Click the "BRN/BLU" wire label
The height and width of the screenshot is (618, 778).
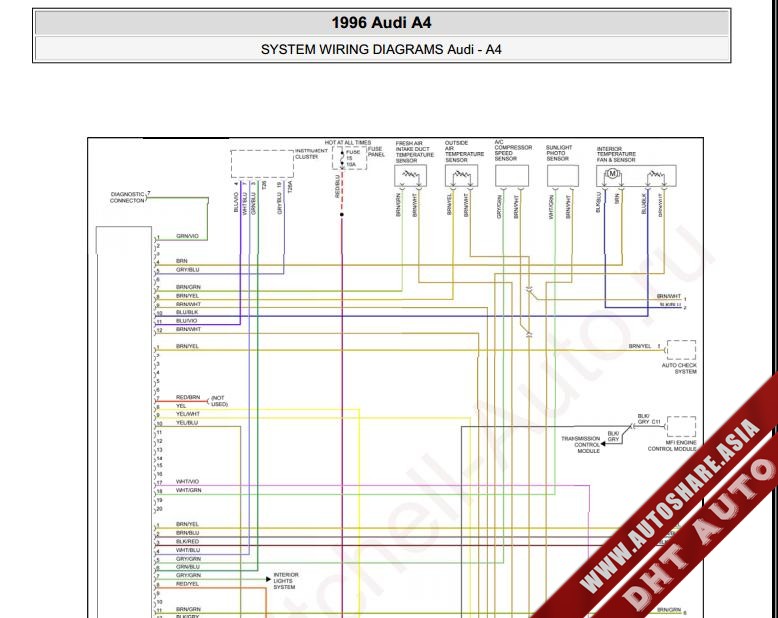pyautogui.click(x=188, y=533)
